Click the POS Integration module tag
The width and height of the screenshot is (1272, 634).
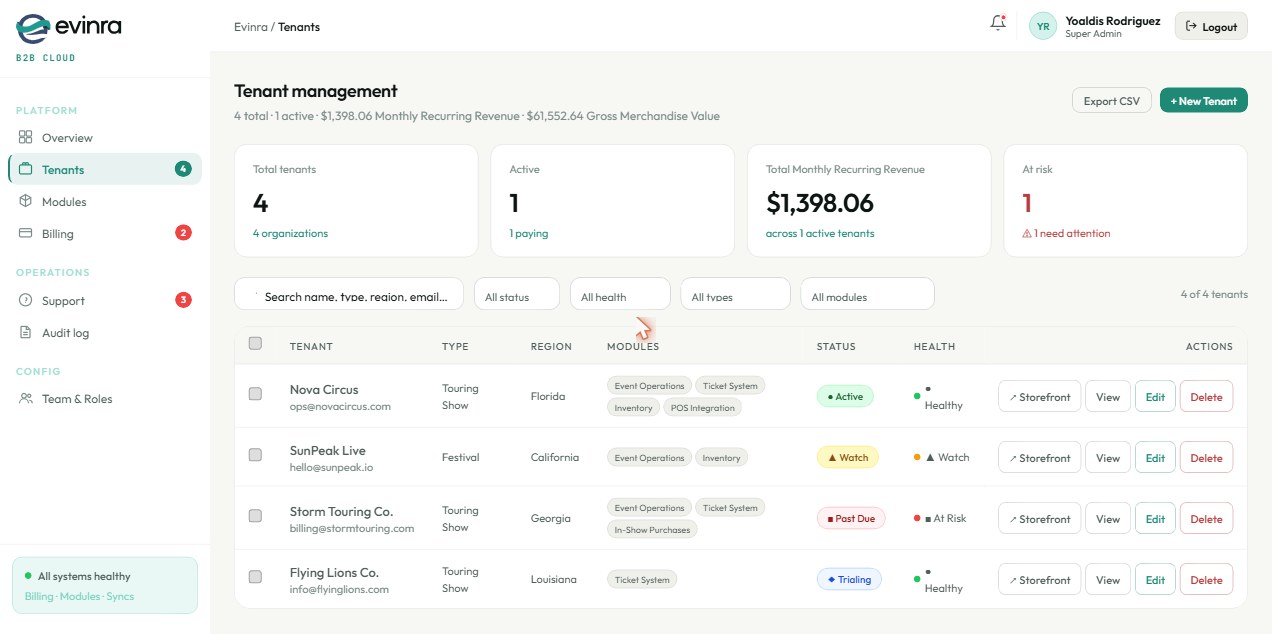pyautogui.click(x=702, y=408)
